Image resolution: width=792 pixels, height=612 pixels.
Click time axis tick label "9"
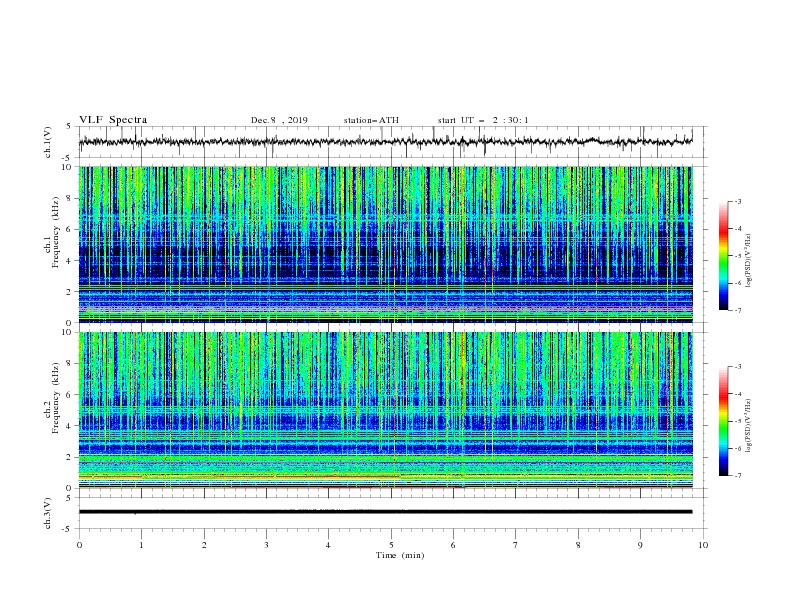pyautogui.click(x=640, y=545)
